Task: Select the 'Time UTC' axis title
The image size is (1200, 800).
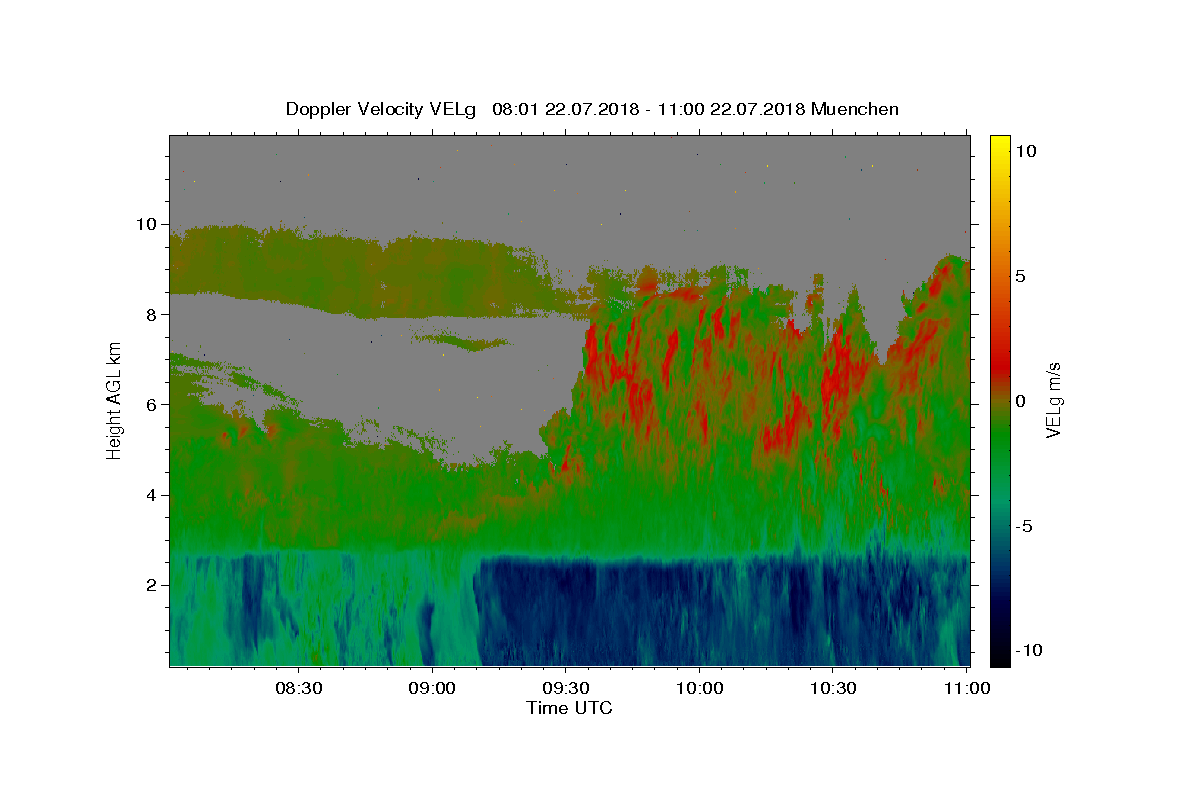Action: coord(569,708)
